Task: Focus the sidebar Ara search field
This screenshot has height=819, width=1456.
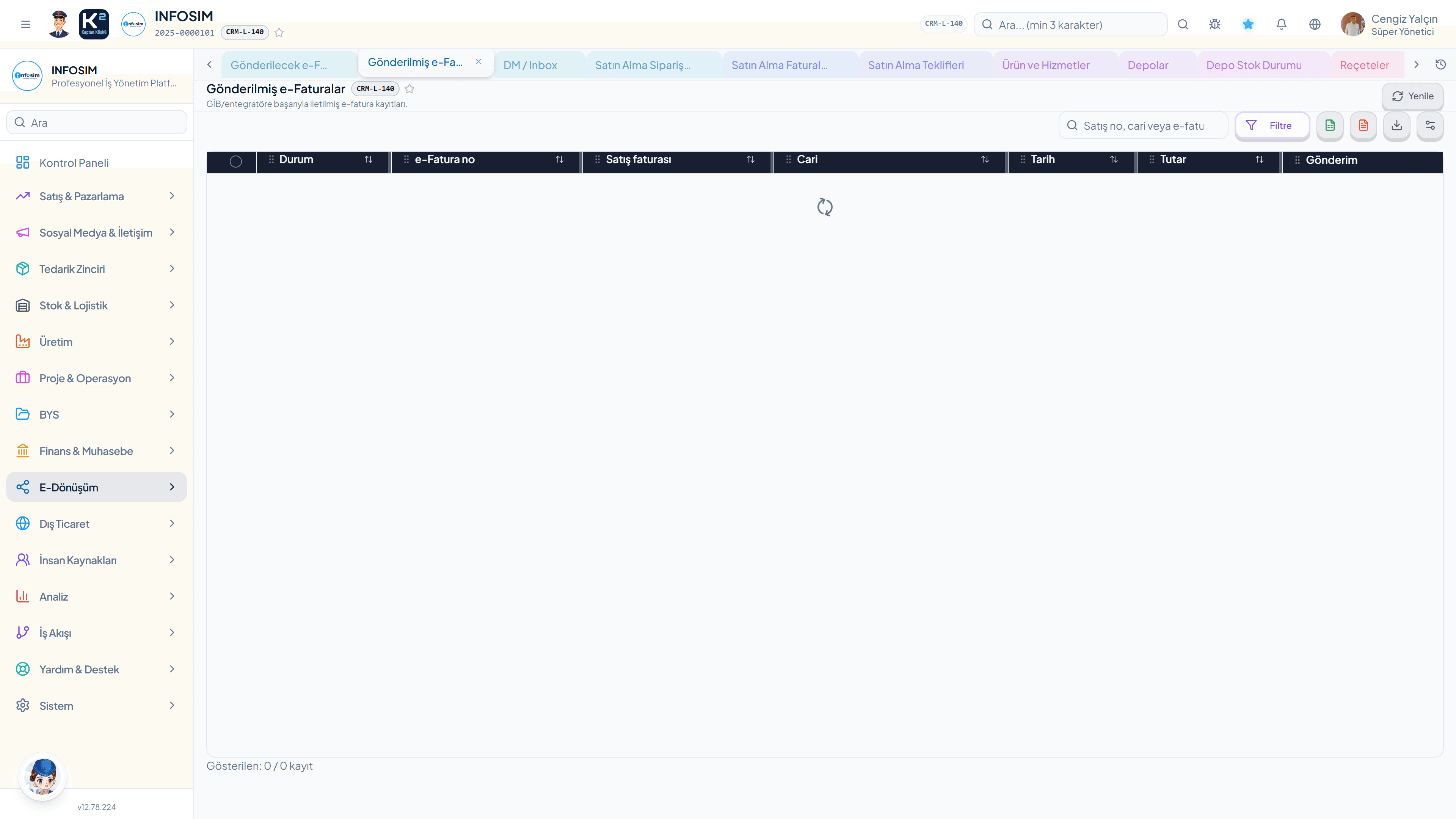Action: point(97,122)
